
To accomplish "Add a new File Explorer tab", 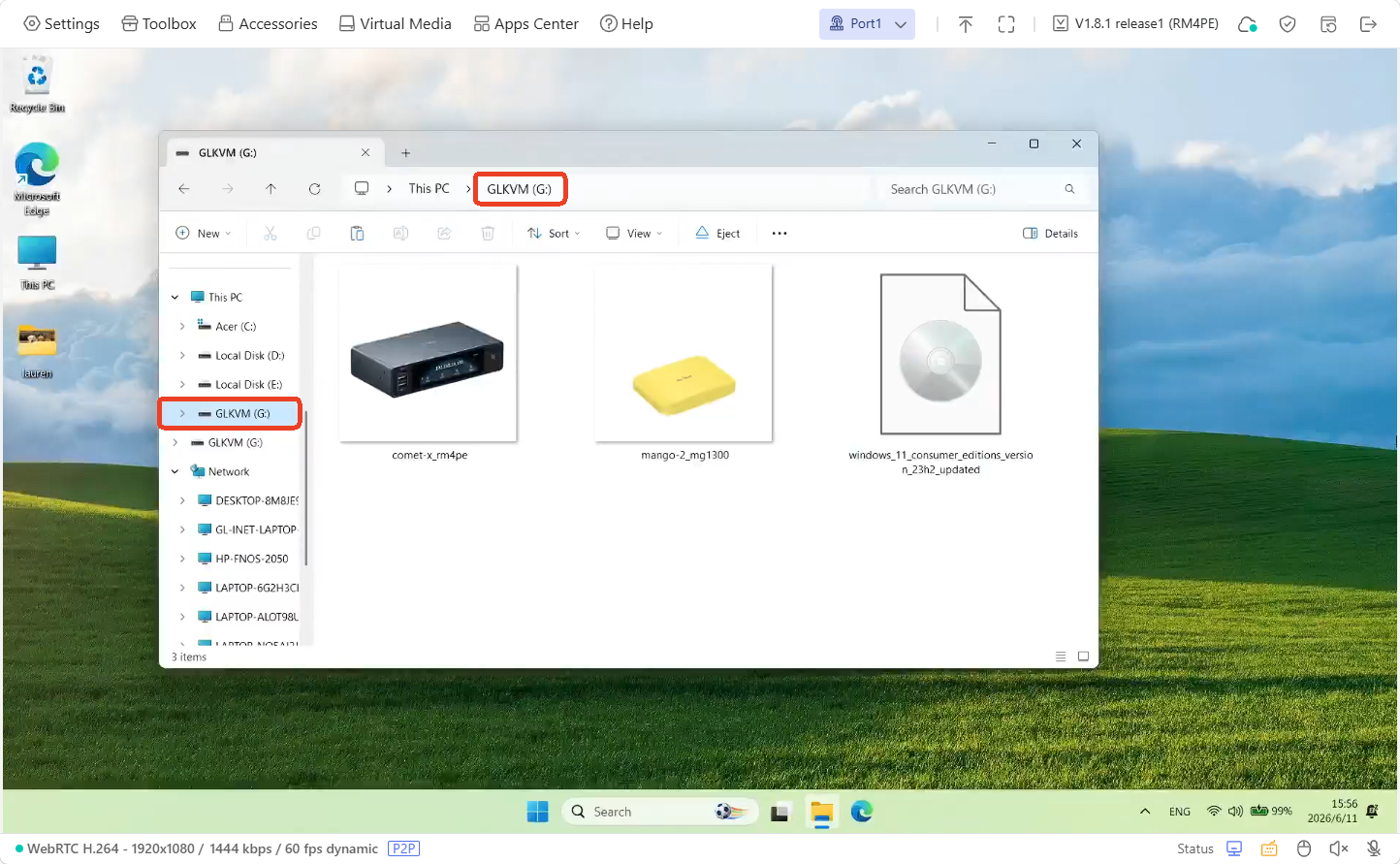I will pyautogui.click(x=406, y=152).
